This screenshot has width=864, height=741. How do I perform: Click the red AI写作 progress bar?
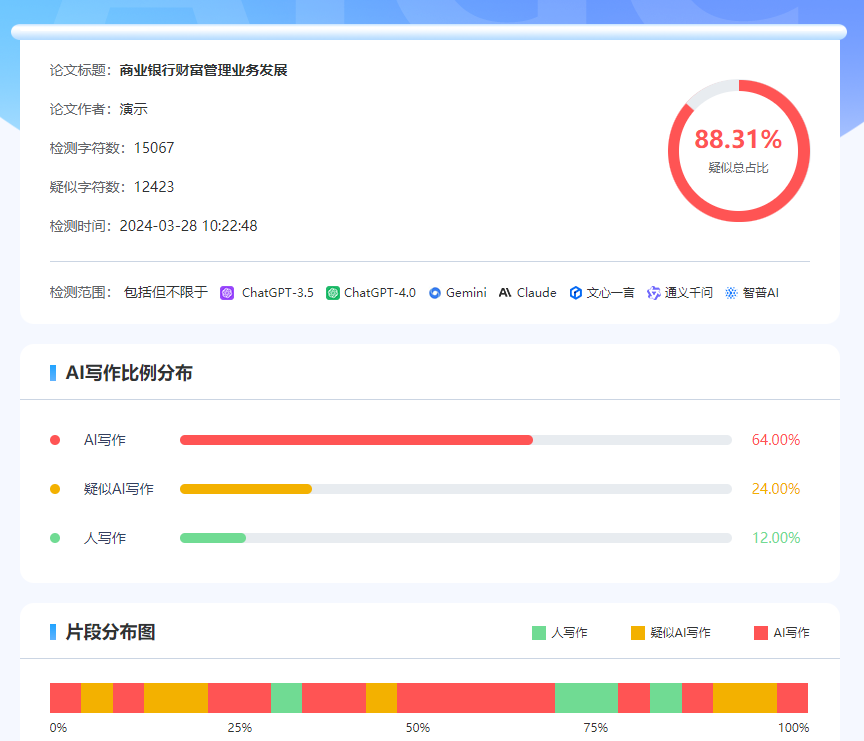(356, 440)
